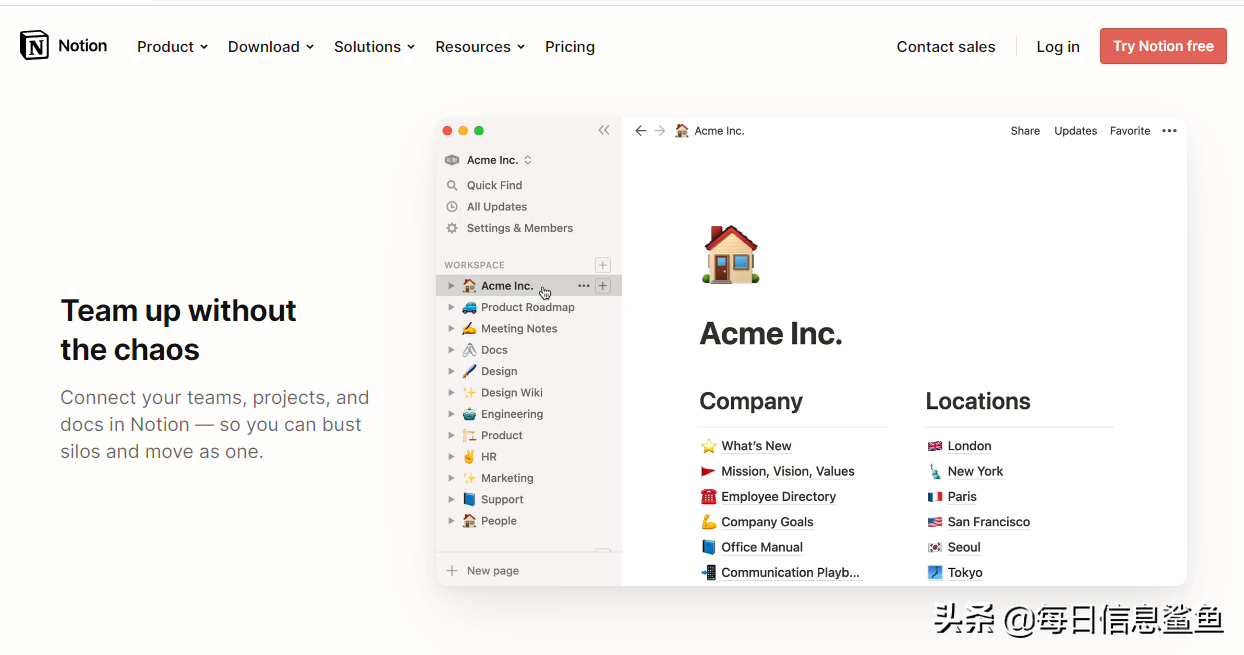Screen dimensions: 1244x655
Task: Click the US flag beside San Francisco
Action: point(935,522)
